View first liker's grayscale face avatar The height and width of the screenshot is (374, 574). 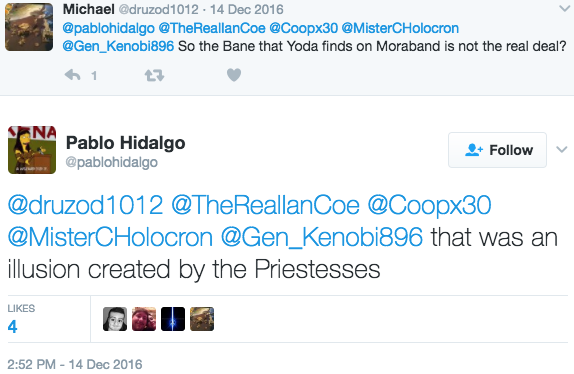coord(115,319)
